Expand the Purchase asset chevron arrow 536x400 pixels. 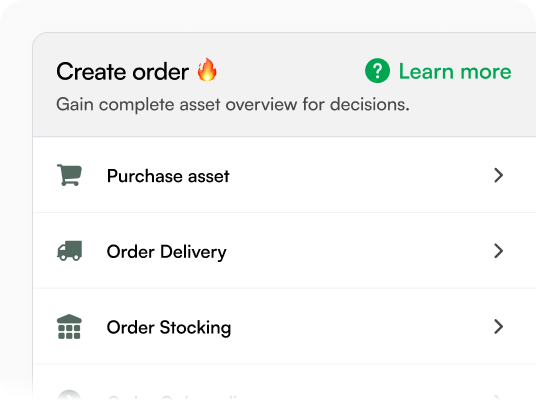498,175
